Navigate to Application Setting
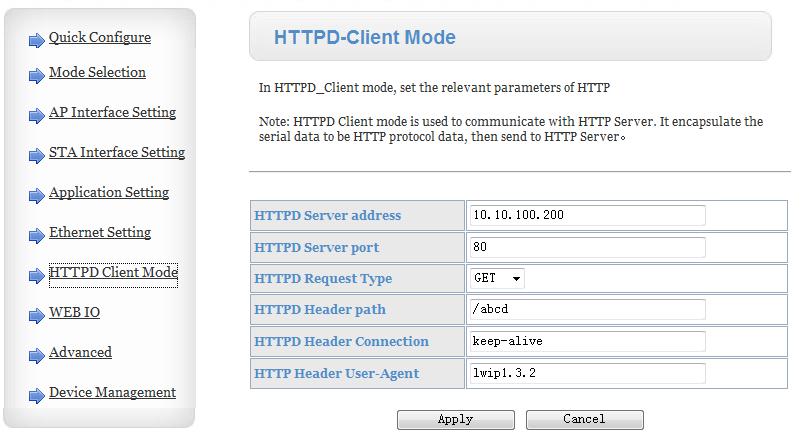Screen dimensions: 801x440 [109, 192]
